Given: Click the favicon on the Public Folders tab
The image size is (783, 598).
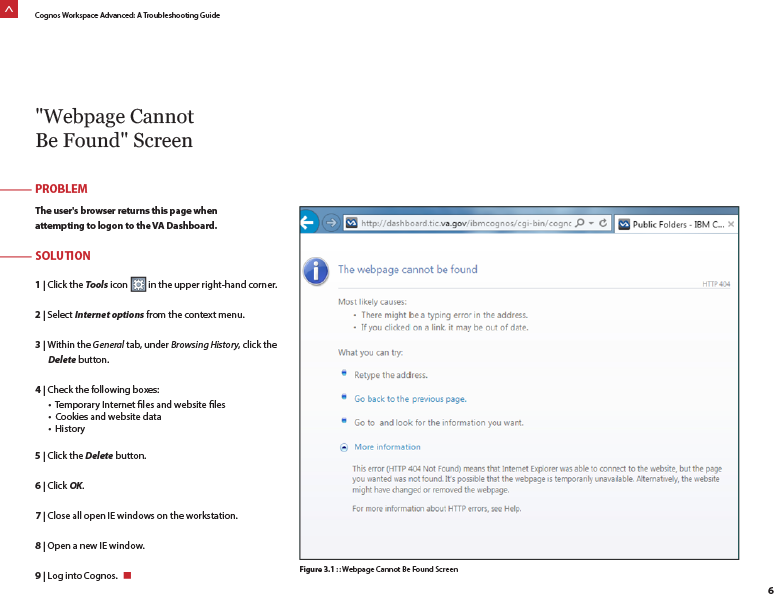Looking at the screenshot, I should point(624,225).
